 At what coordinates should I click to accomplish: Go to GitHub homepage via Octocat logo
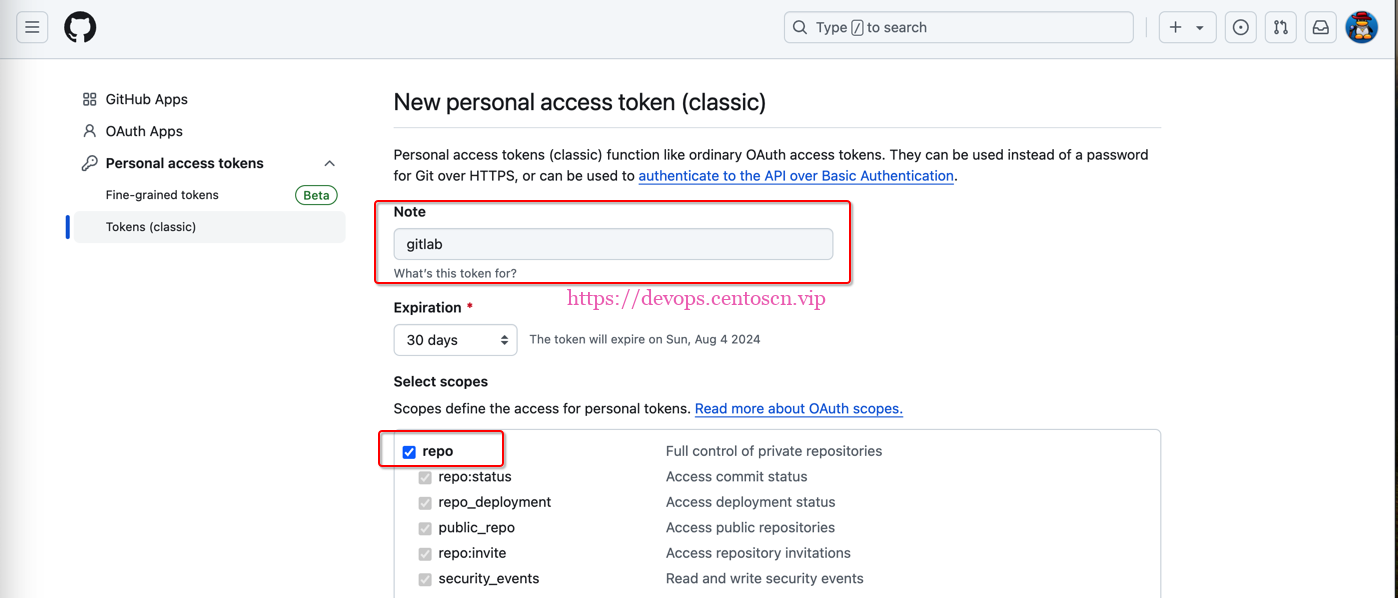coord(80,28)
